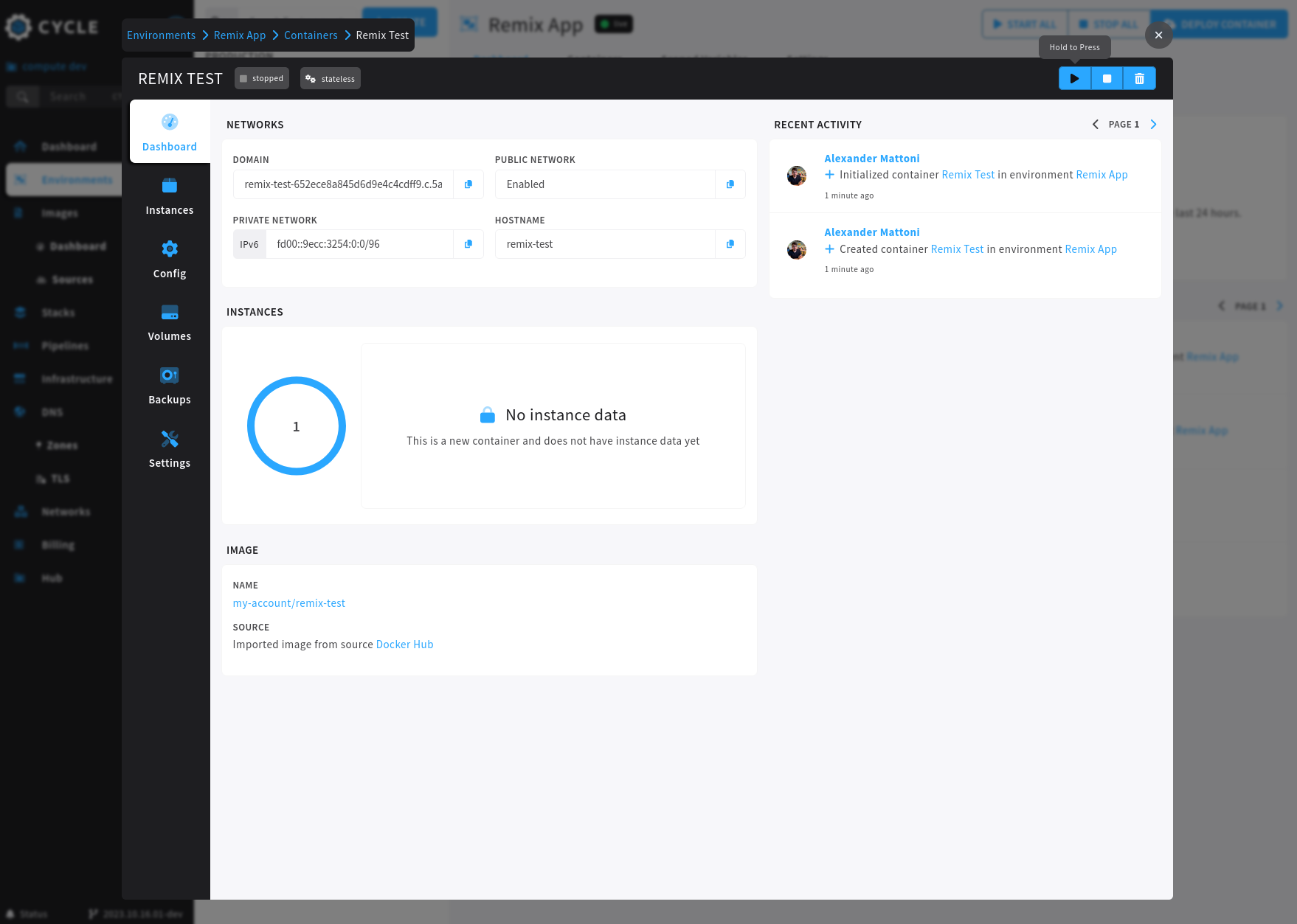
Task: Open Docker Hub source link
Action: click(405, 645)
